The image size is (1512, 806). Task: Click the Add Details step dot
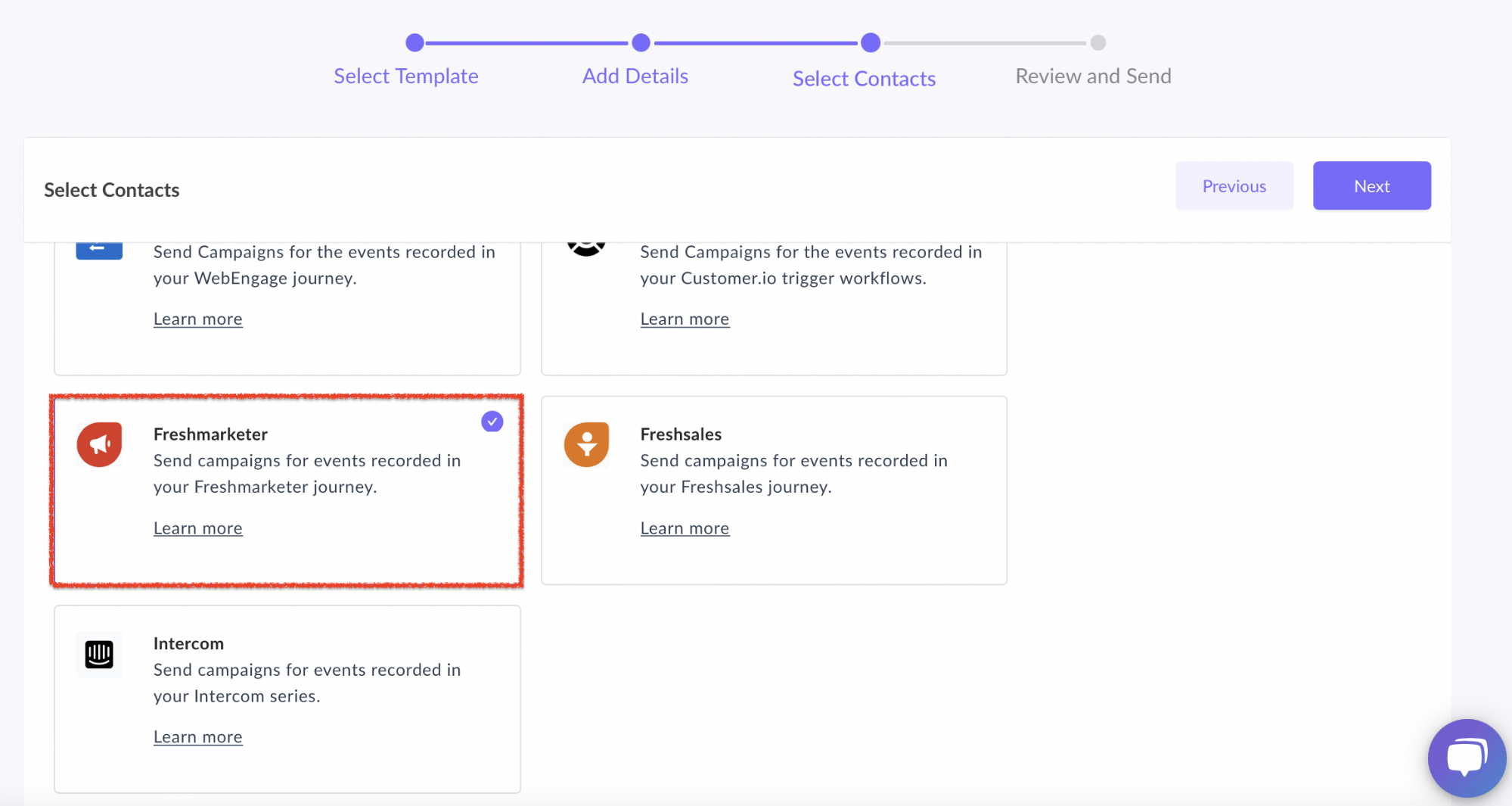[641, 42]
